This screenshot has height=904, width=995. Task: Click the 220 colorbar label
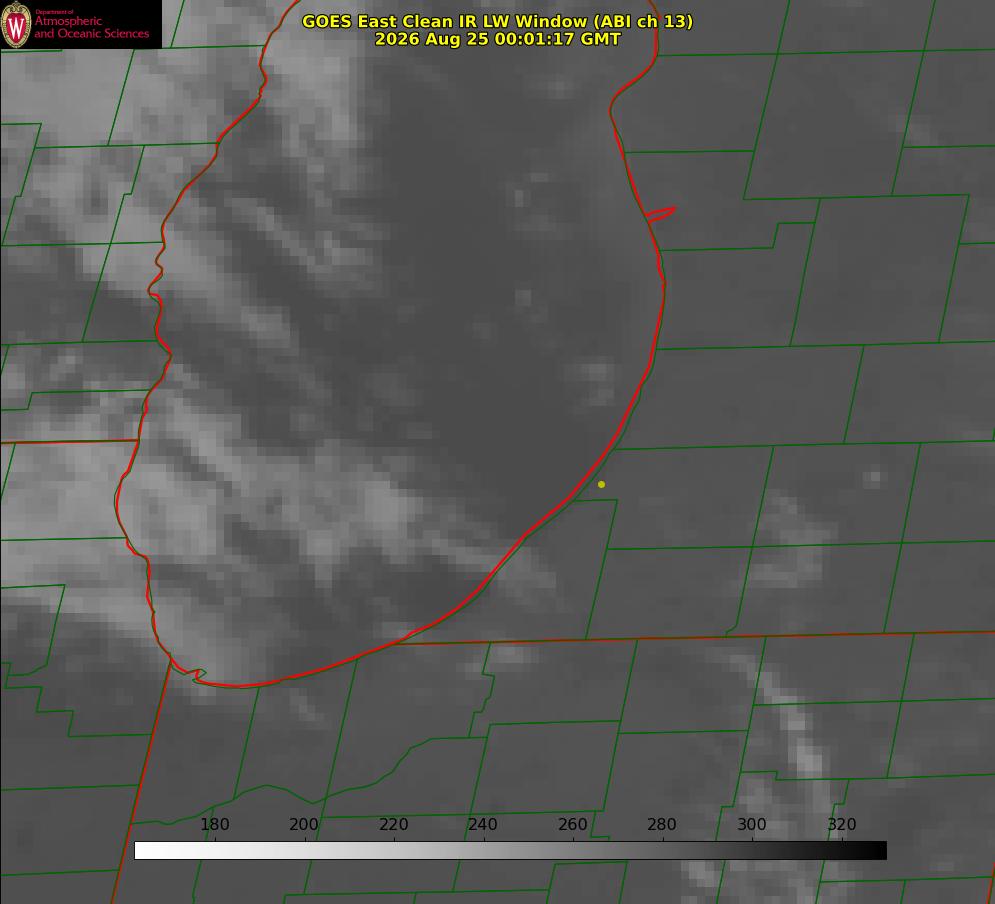[x=393, y=824]
